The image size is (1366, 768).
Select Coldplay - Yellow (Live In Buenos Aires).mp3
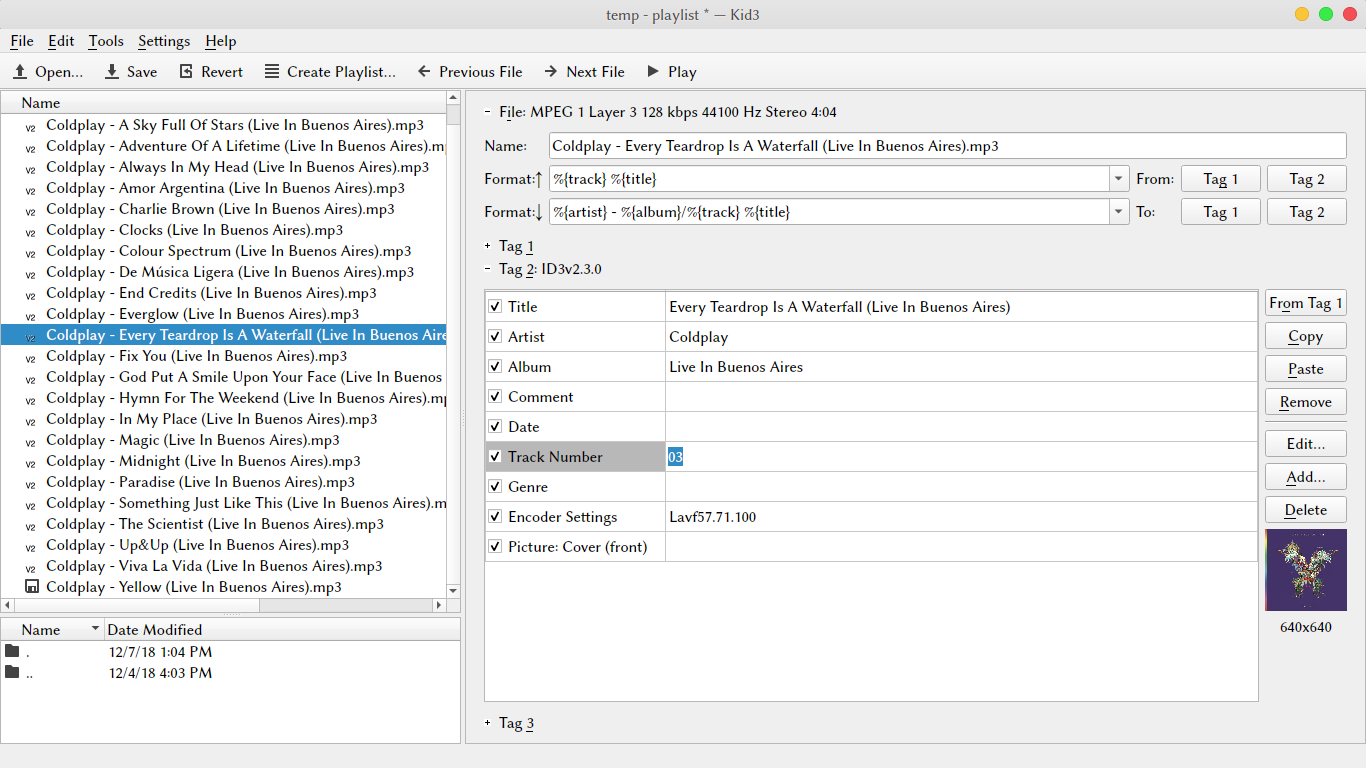(194, 587)
